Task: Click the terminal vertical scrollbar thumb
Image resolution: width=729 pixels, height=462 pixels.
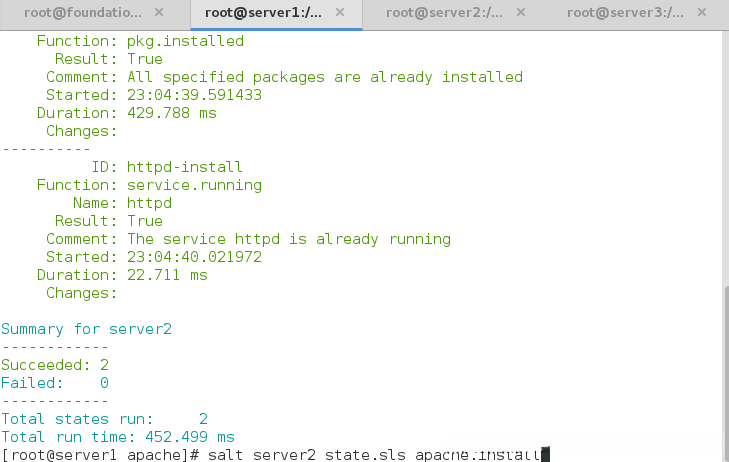Action: [726, 374]
